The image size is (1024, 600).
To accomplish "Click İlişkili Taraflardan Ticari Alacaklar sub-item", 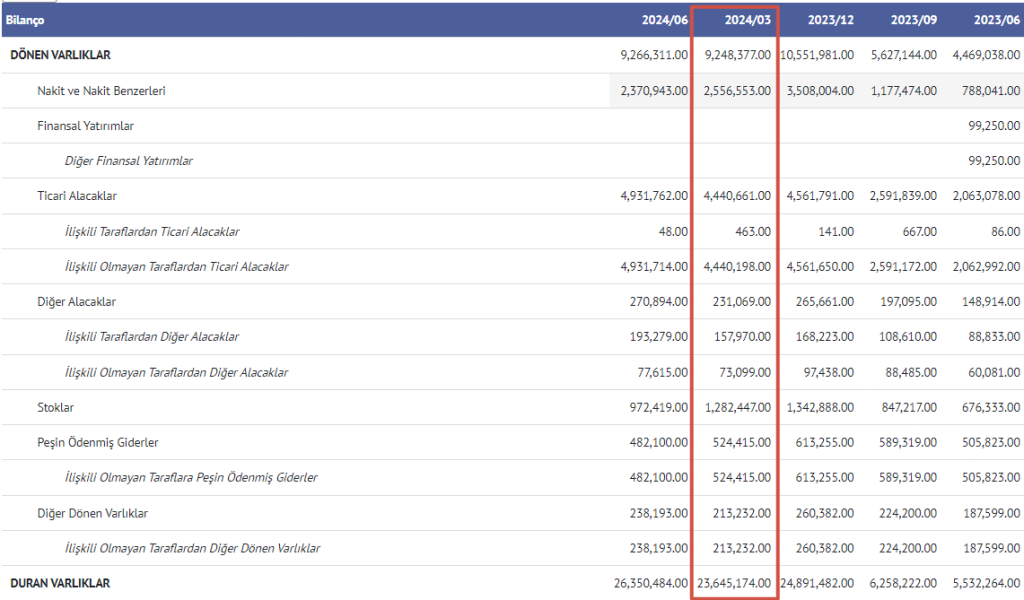I will (x=151, y=232).
